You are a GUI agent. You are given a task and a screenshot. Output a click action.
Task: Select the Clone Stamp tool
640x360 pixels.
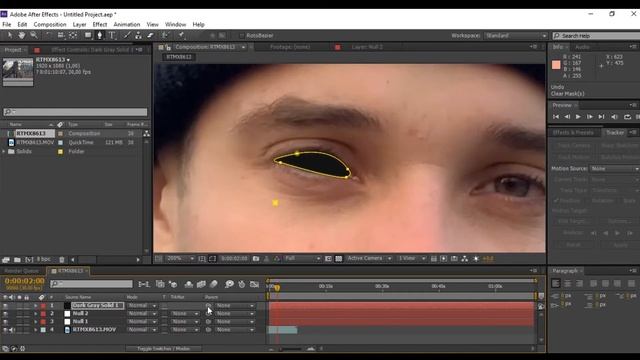138,36
